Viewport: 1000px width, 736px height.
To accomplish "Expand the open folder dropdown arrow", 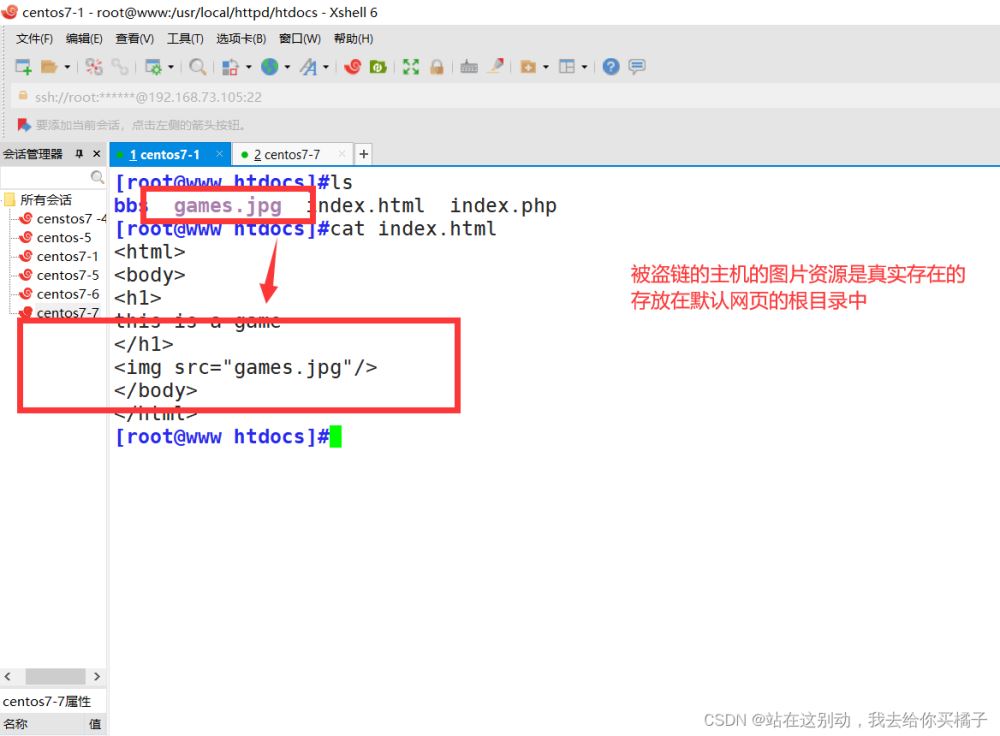I will point(68,67).
